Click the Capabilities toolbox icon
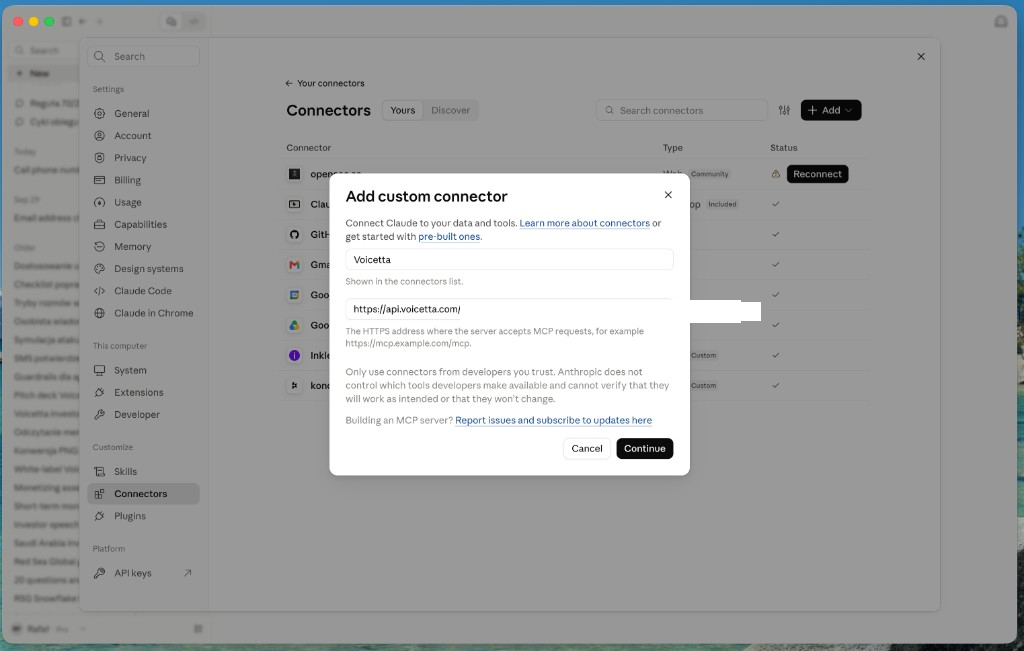1024x651 pixels. click(99, 224)
